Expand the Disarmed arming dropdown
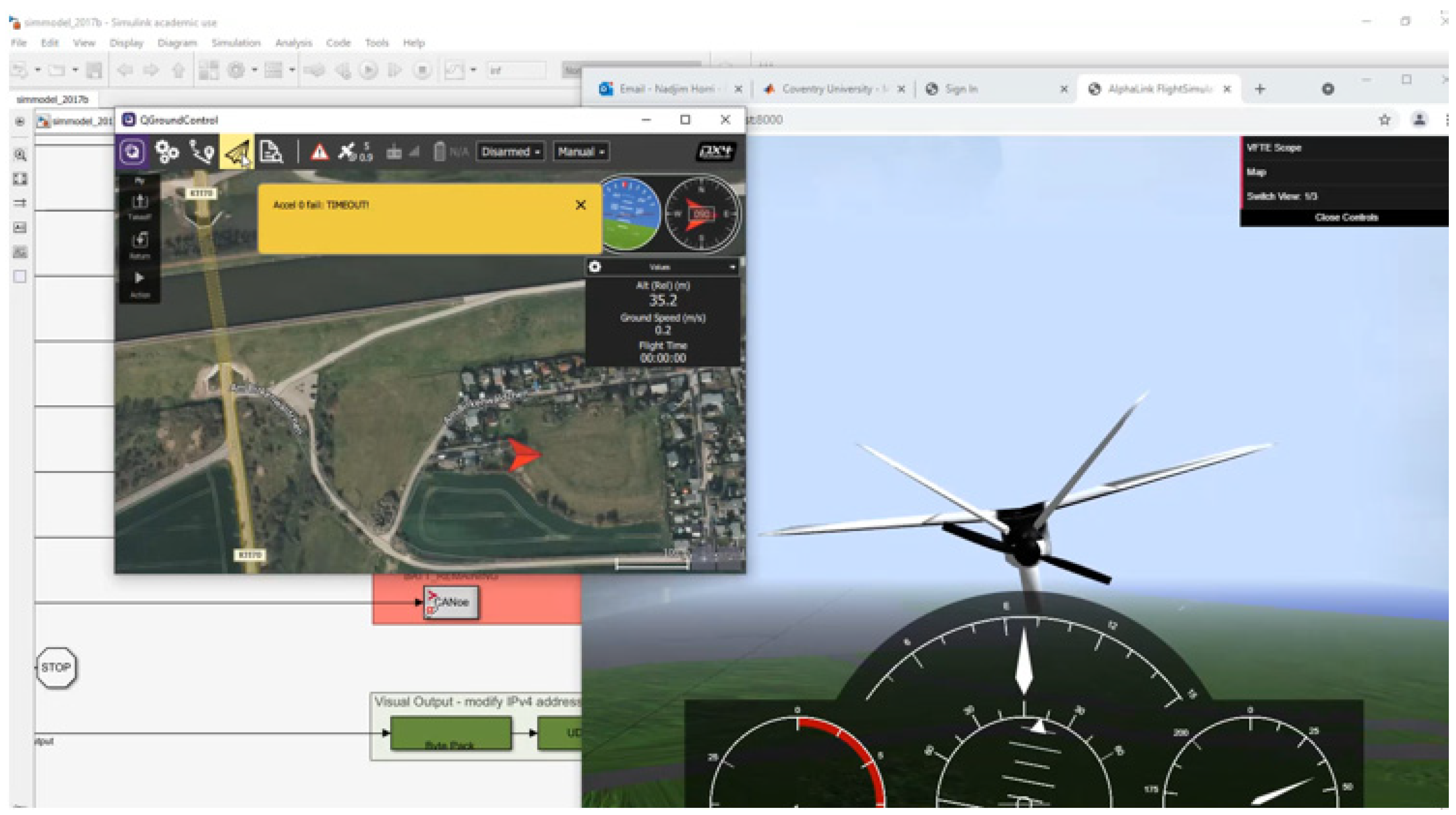Screen dimensions: 1456x815 510,151
